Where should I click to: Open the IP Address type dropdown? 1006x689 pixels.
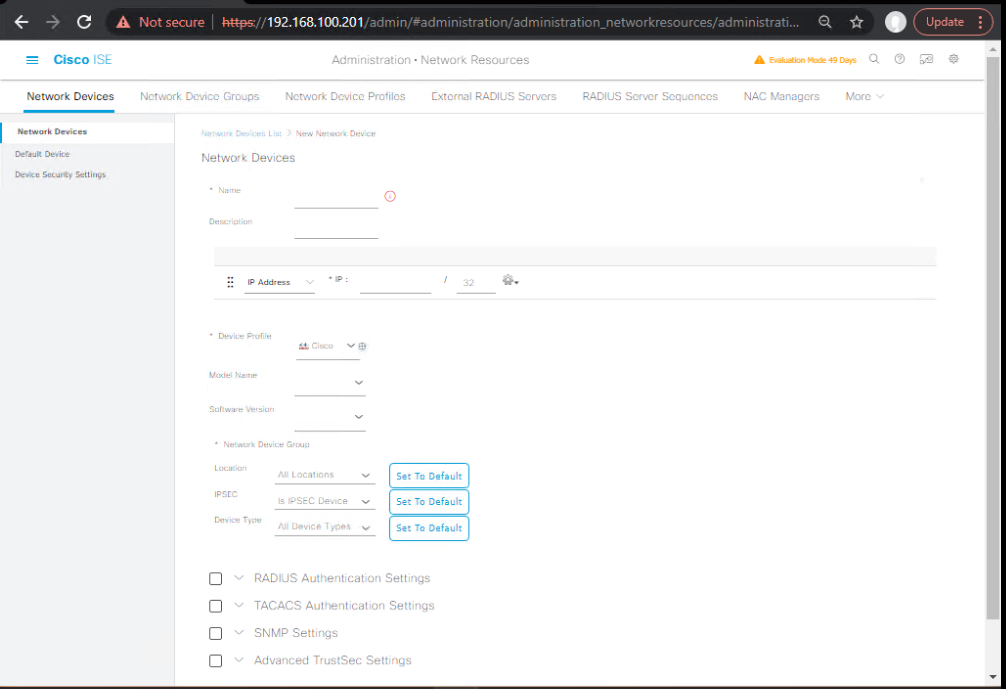point(280,282)
